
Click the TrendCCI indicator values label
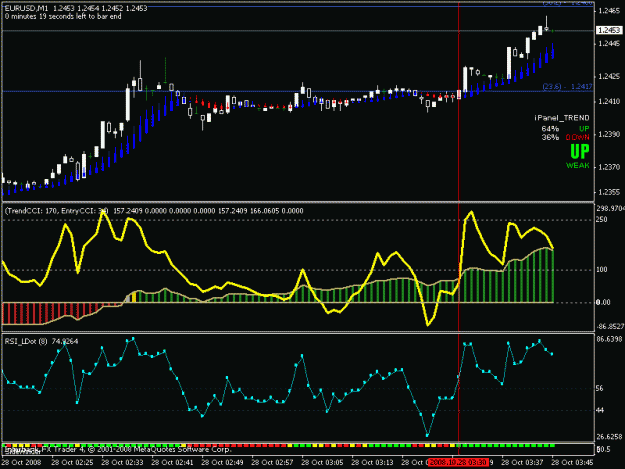[154, 211]
